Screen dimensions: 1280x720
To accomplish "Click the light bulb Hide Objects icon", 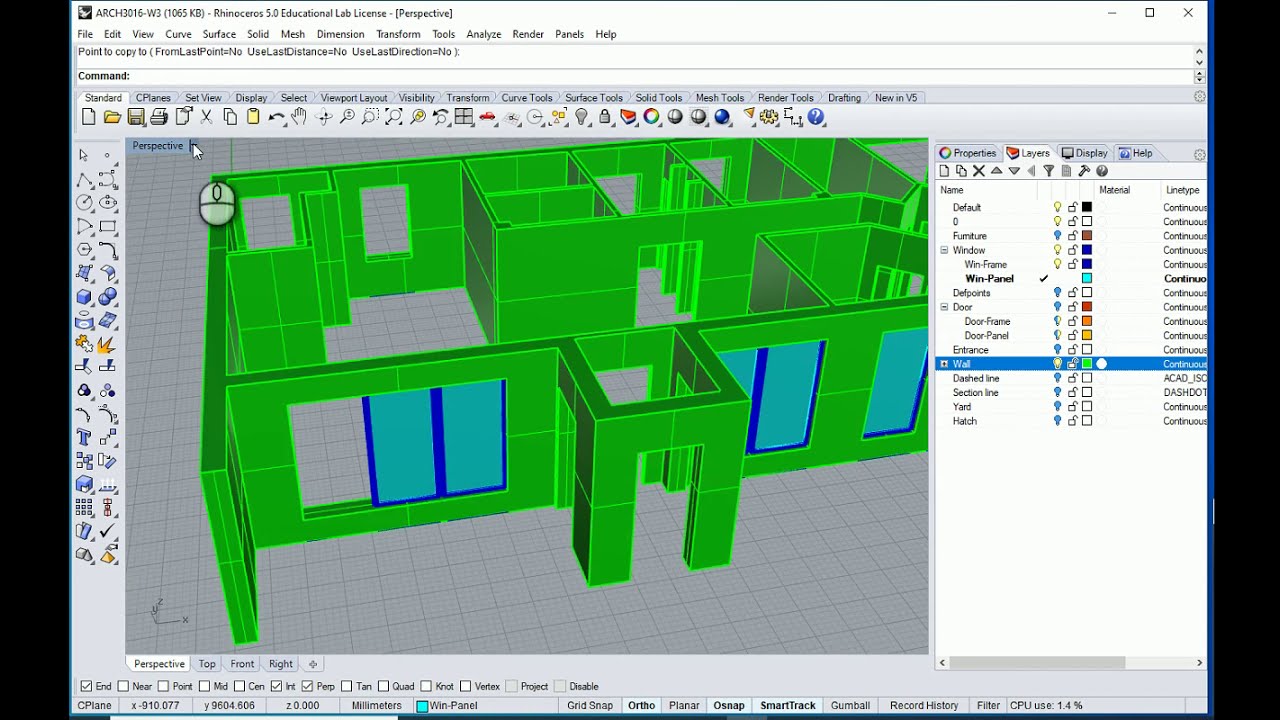I will tap(582, 117).
